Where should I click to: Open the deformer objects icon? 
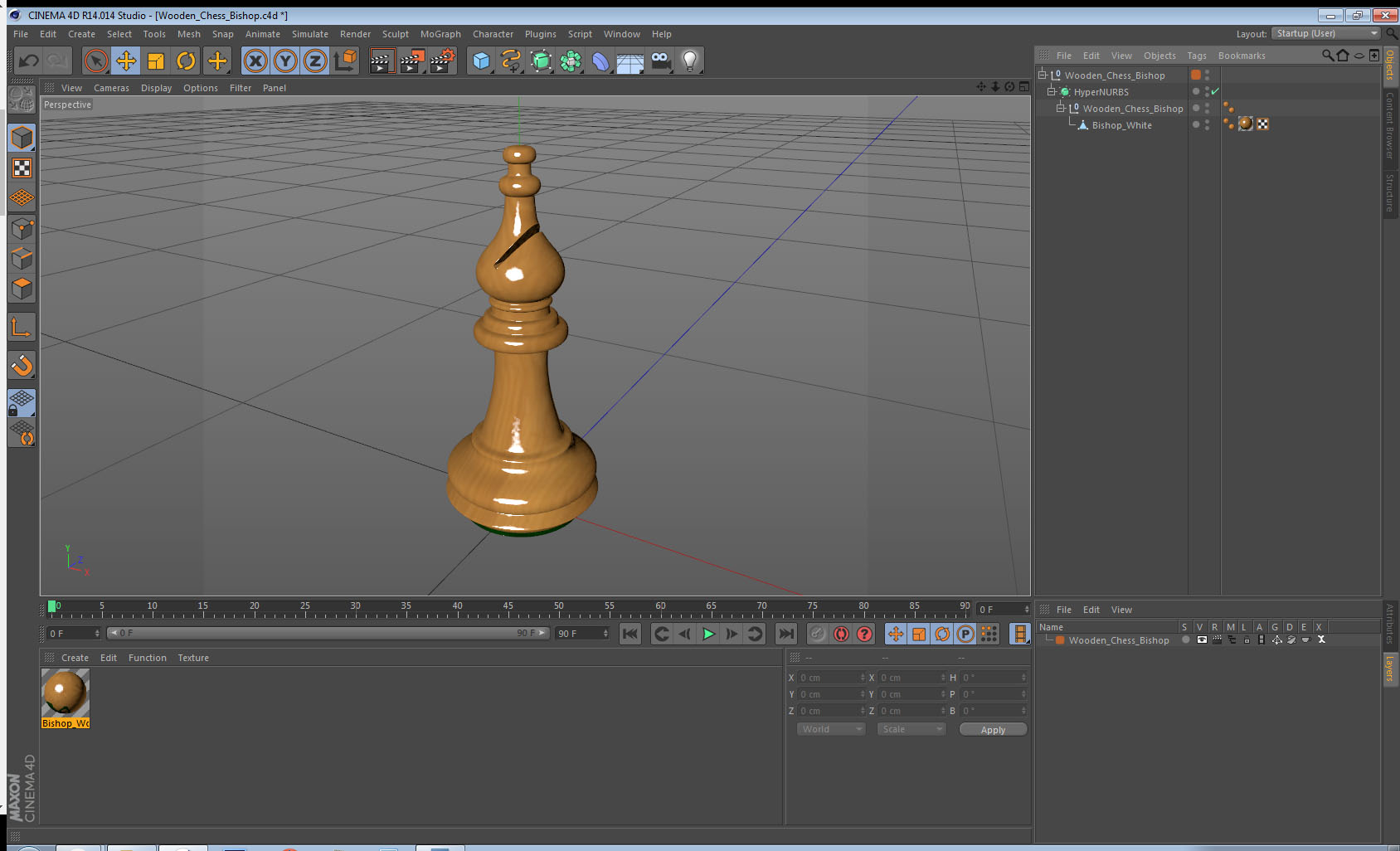click(600, 61)
